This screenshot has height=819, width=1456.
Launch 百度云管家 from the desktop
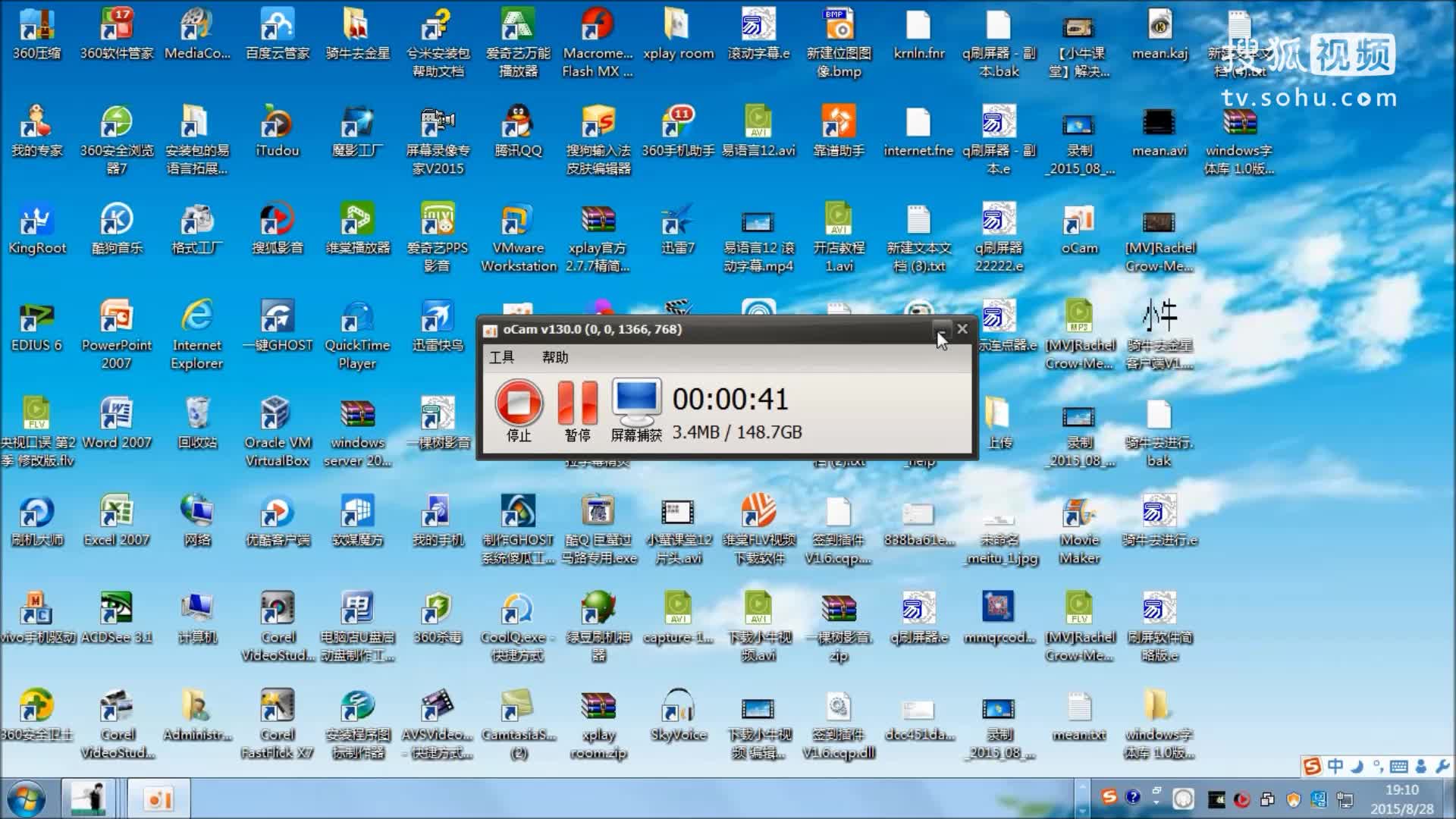tap(278, 33)
